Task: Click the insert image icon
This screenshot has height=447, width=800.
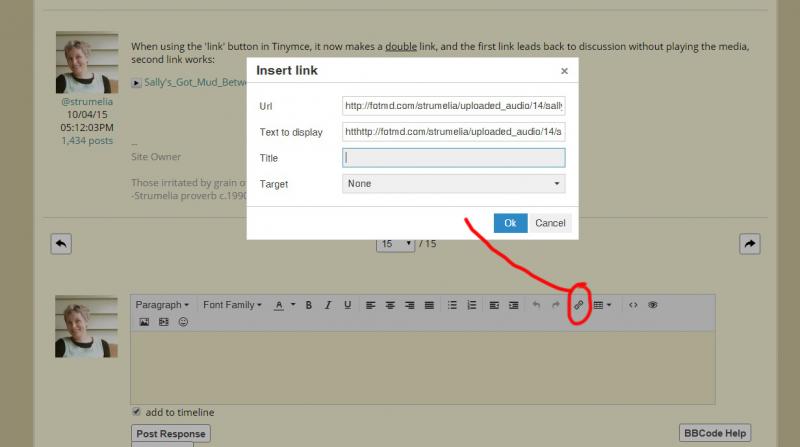Action: point(144,323)
